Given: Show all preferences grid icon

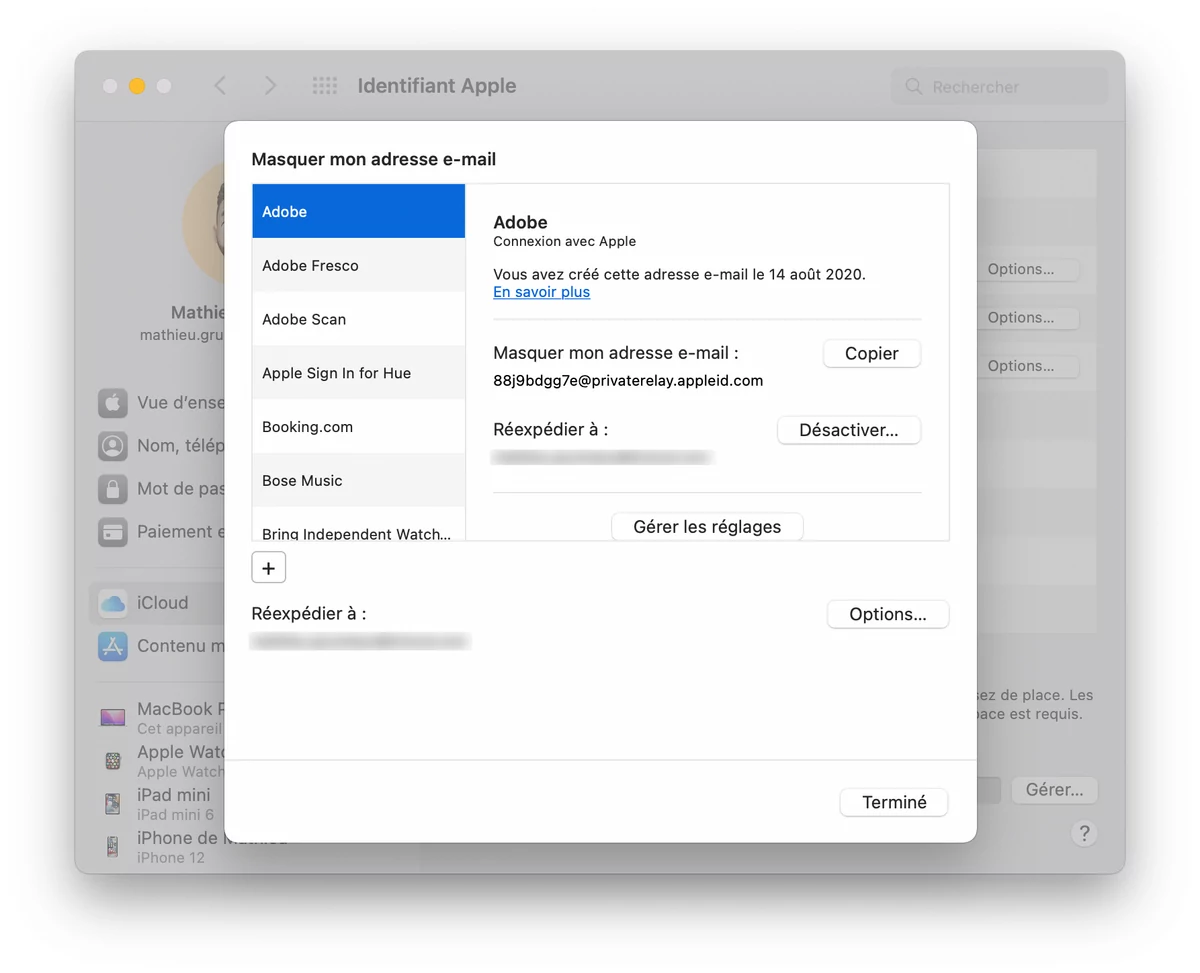Looking at the screenshot, I should click(325, 86).
